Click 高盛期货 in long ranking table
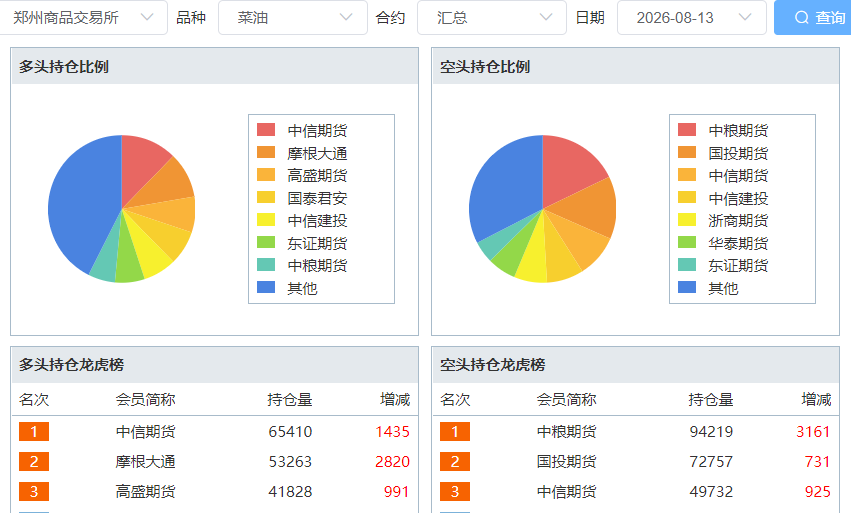The image size is (851, 513). pos(145,492)
